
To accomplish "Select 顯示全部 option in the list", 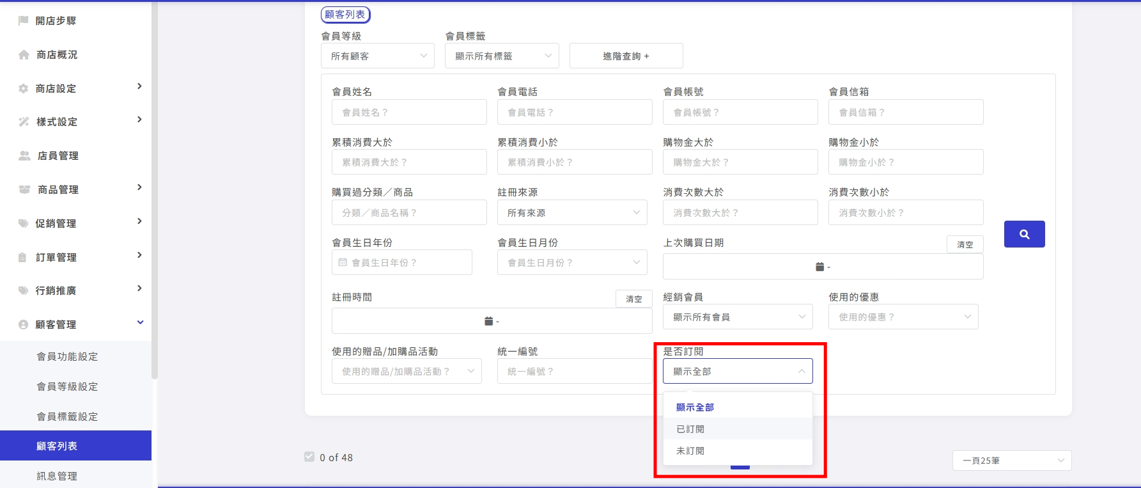I will [x=738, y=407].
